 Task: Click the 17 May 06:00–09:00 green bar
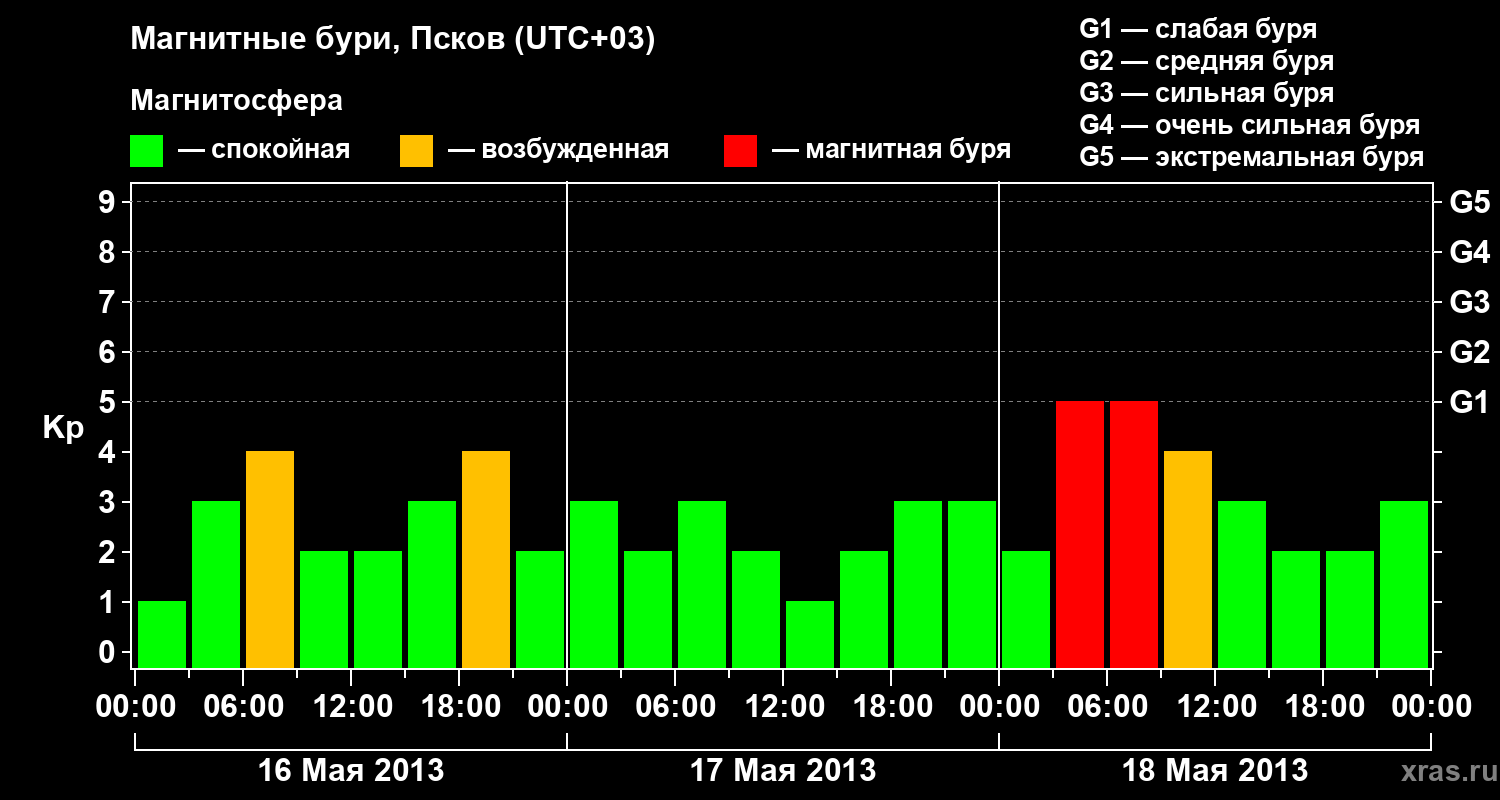point(702,584)
